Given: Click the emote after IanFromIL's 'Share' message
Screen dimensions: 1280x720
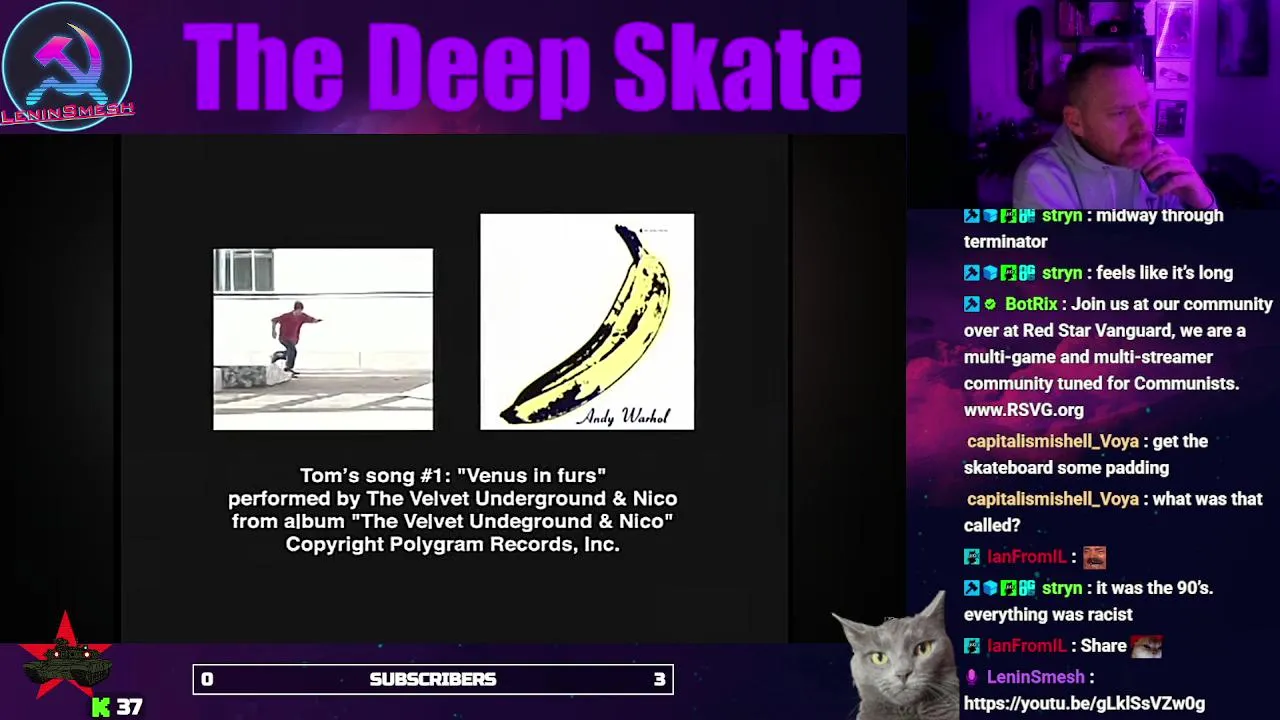Looking at the screenshot, I should 1147,646.
